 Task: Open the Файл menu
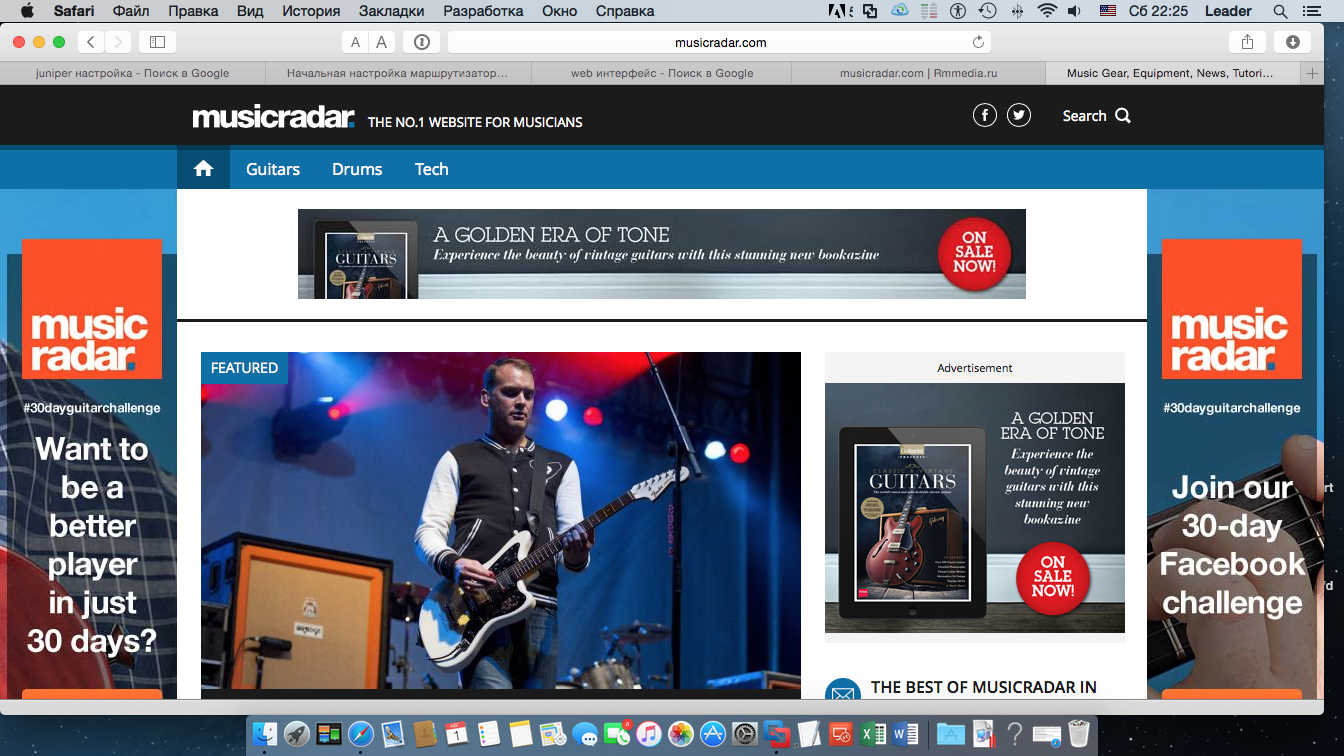131,11
